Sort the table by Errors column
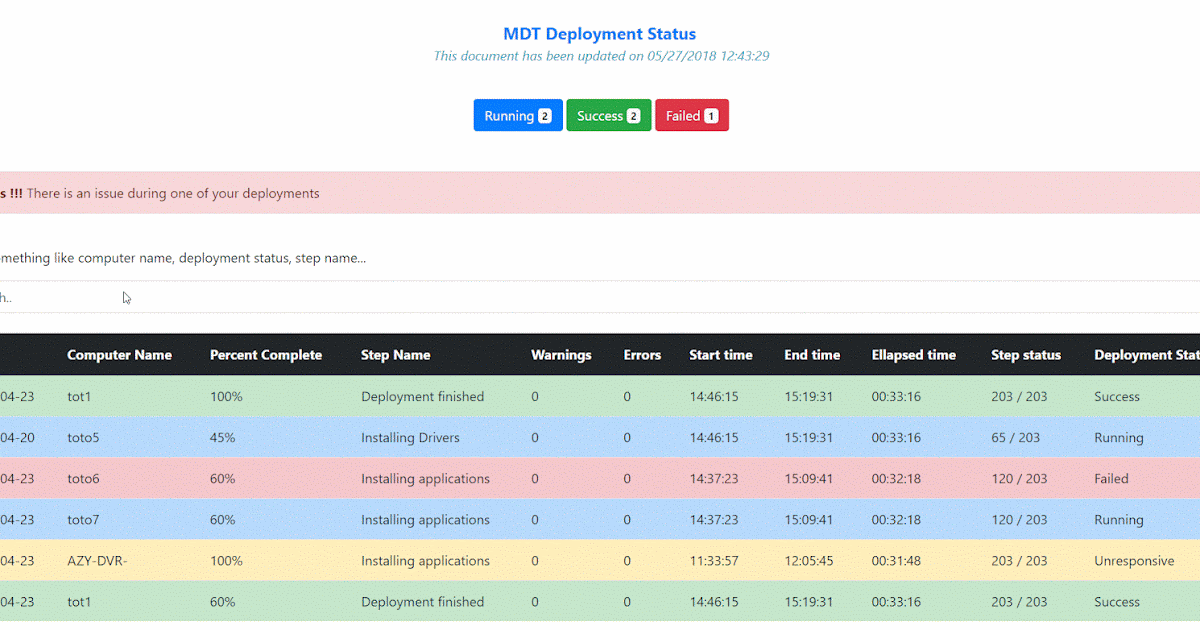The height and width of the screenshot is (630, 1200). click(x=642, y=354)
